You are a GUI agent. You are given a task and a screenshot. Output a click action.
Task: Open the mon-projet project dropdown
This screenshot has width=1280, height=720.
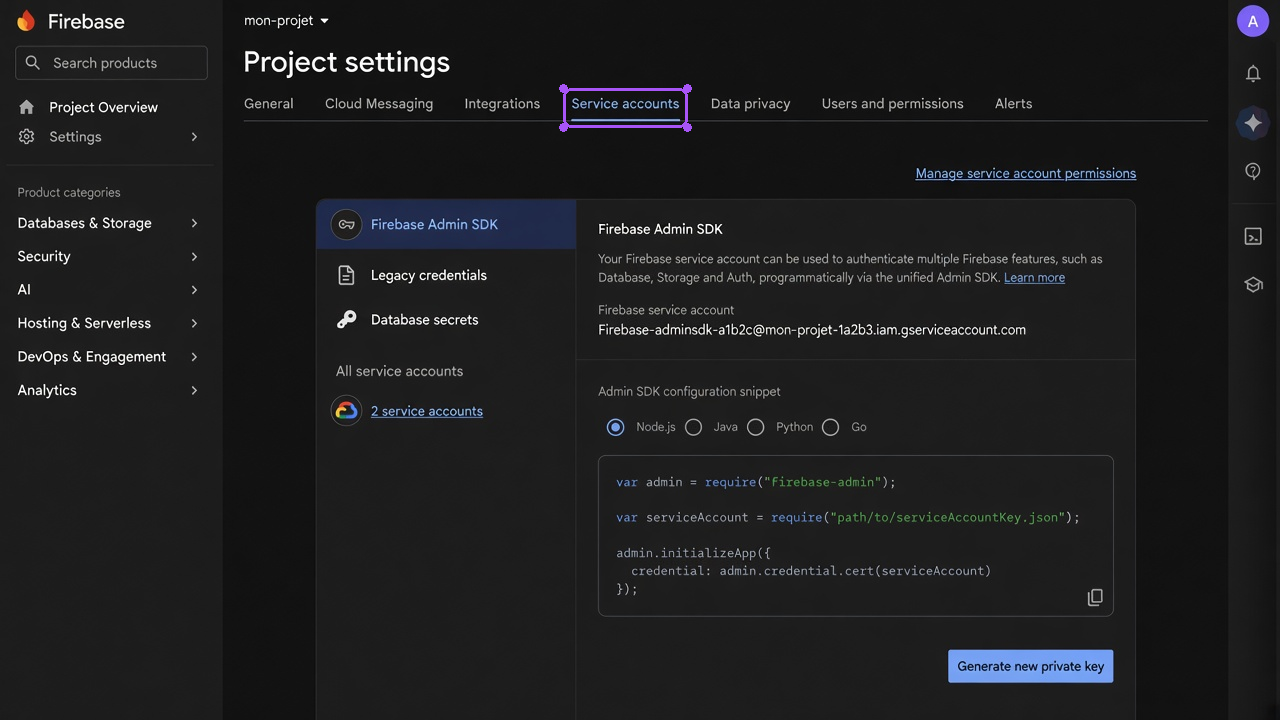pos(286,20)
